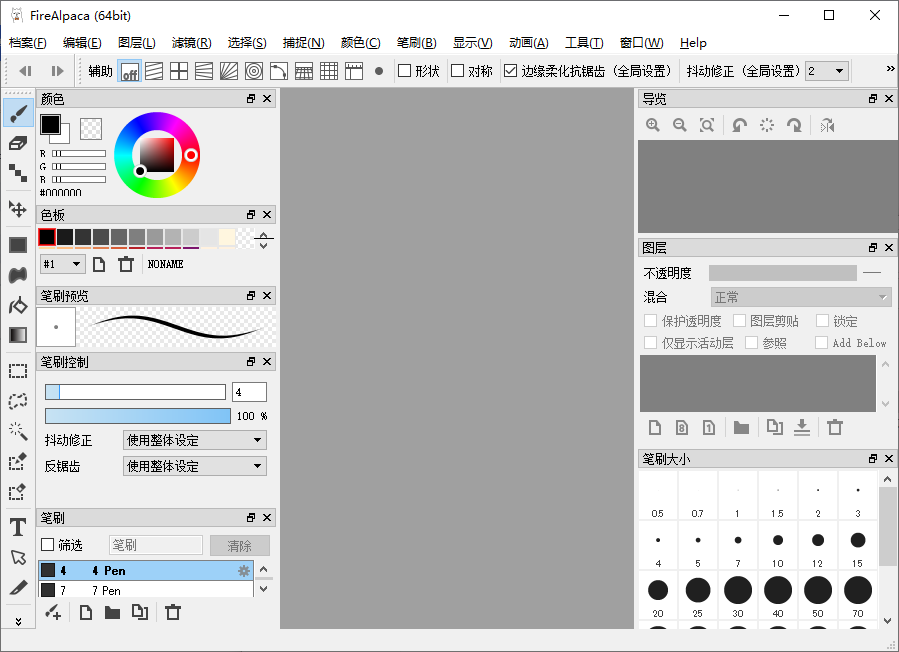Open 反锯齿 dropdown

pyautogui.click(x=195, y=466)
